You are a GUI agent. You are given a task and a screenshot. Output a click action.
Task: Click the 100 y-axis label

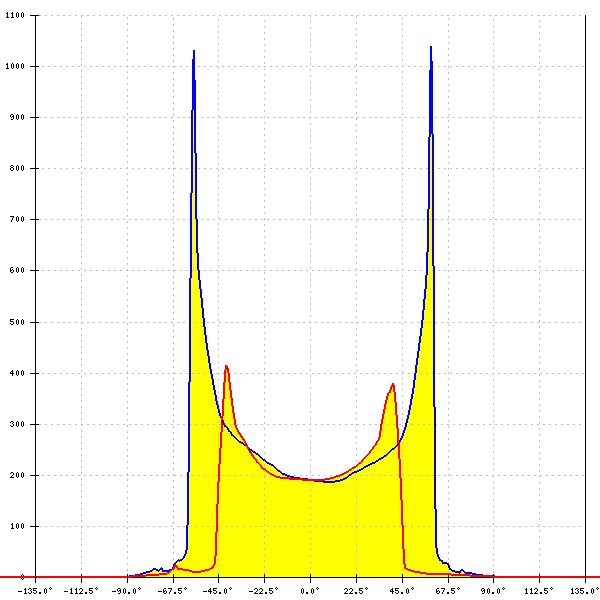17,526
